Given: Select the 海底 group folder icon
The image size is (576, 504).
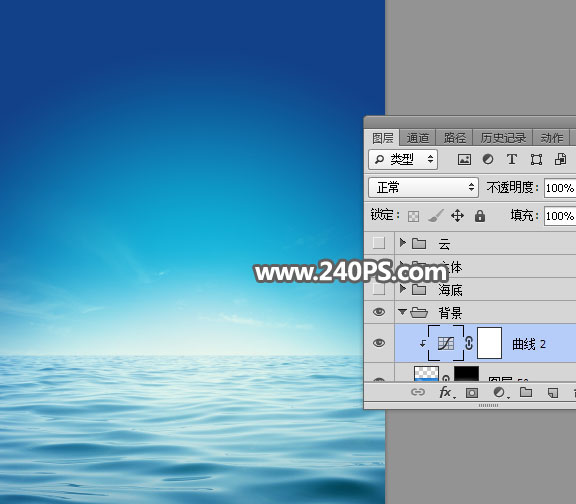Looking at the screenshot, I should click(x=419, y=289).
